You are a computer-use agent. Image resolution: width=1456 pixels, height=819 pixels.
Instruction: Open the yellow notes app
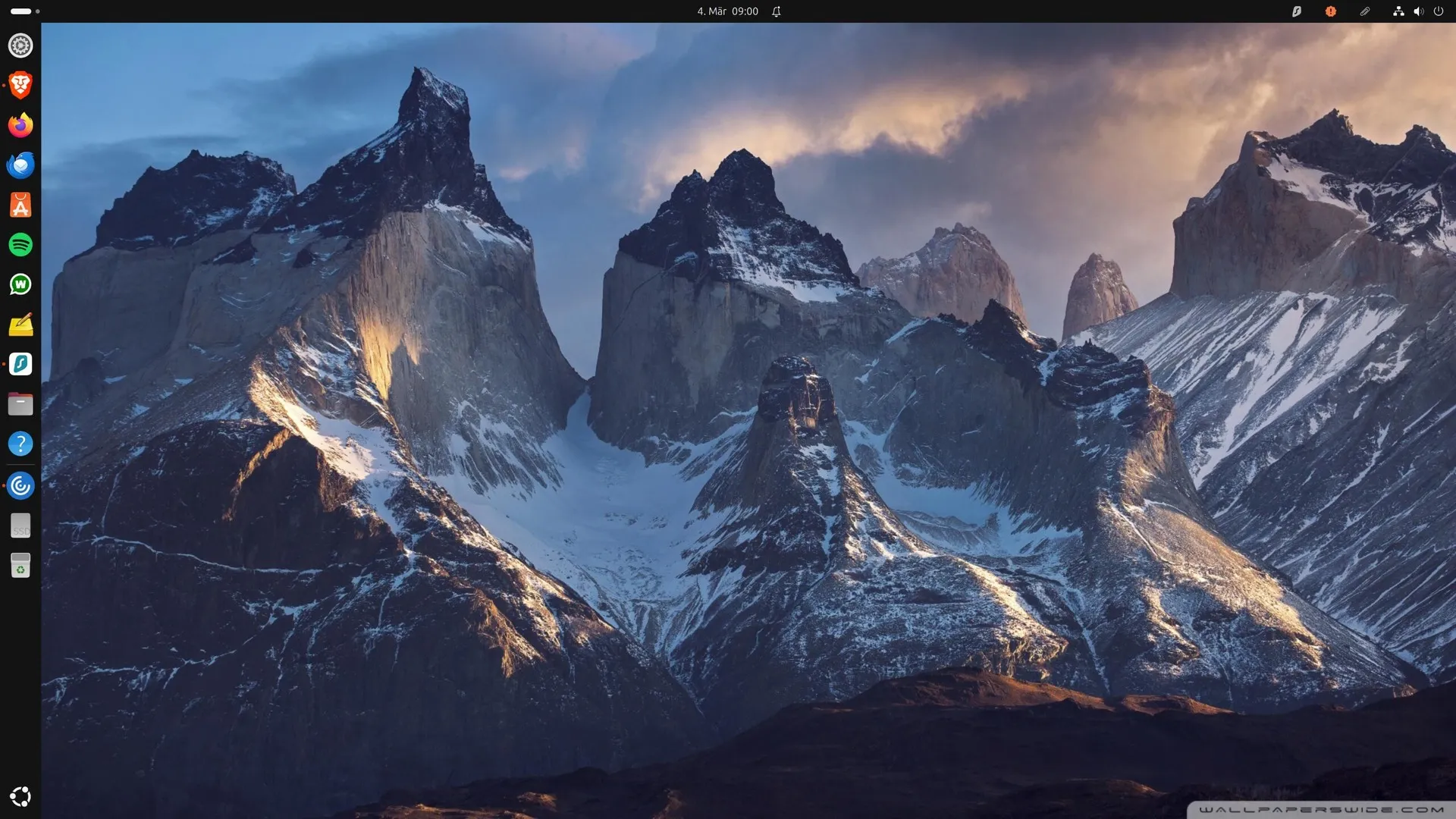click(20, 325)
